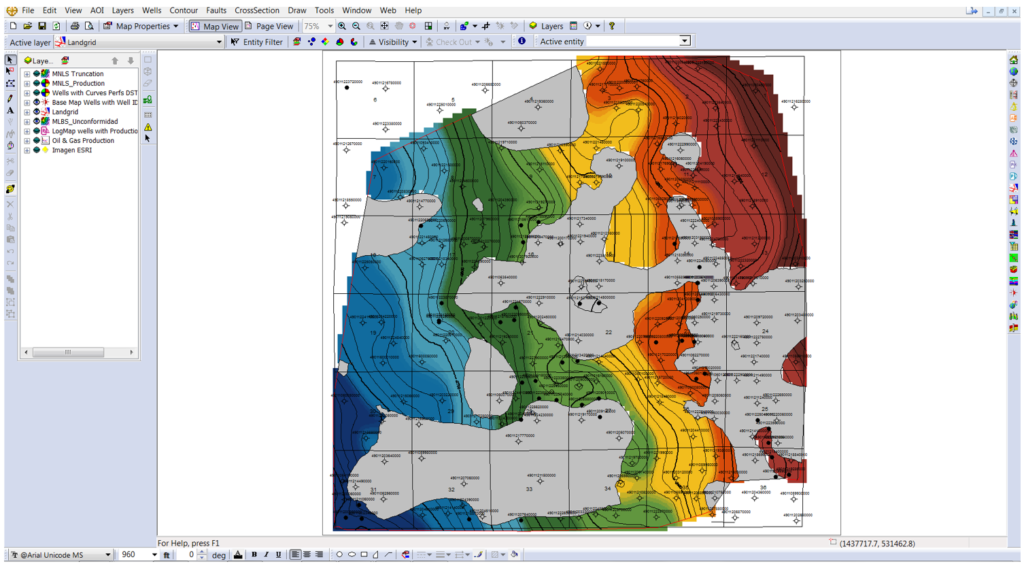Open the CrossSection menu
This screenshot has width=1024, height=566.
(x=257, y=10)
